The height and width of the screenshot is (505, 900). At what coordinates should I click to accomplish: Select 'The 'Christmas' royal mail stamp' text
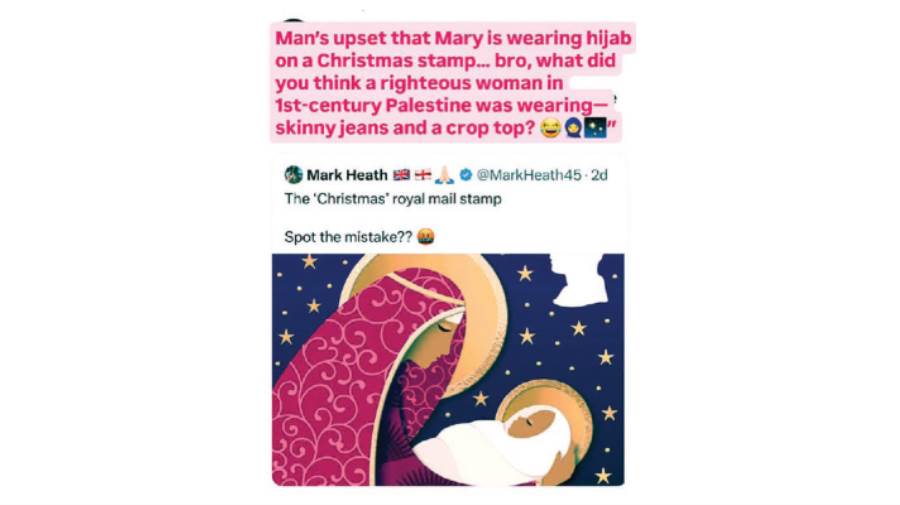393,199
